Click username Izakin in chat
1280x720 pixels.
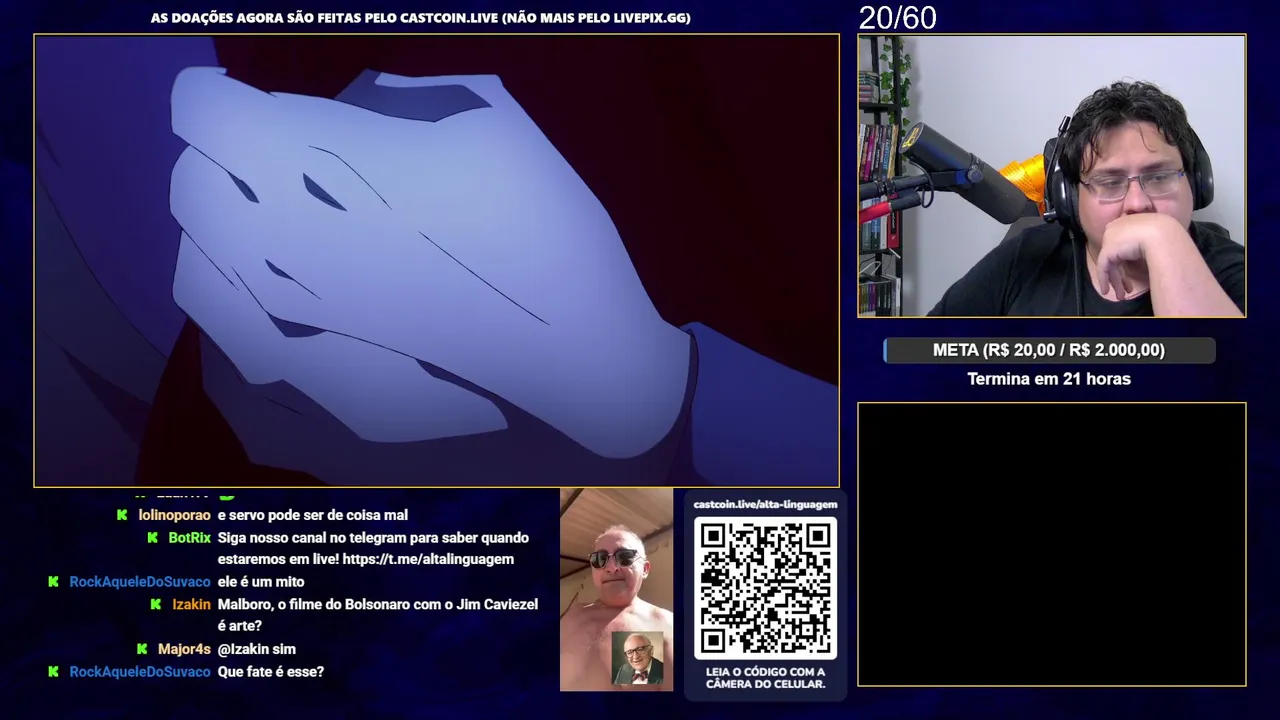tap(191, 605)
